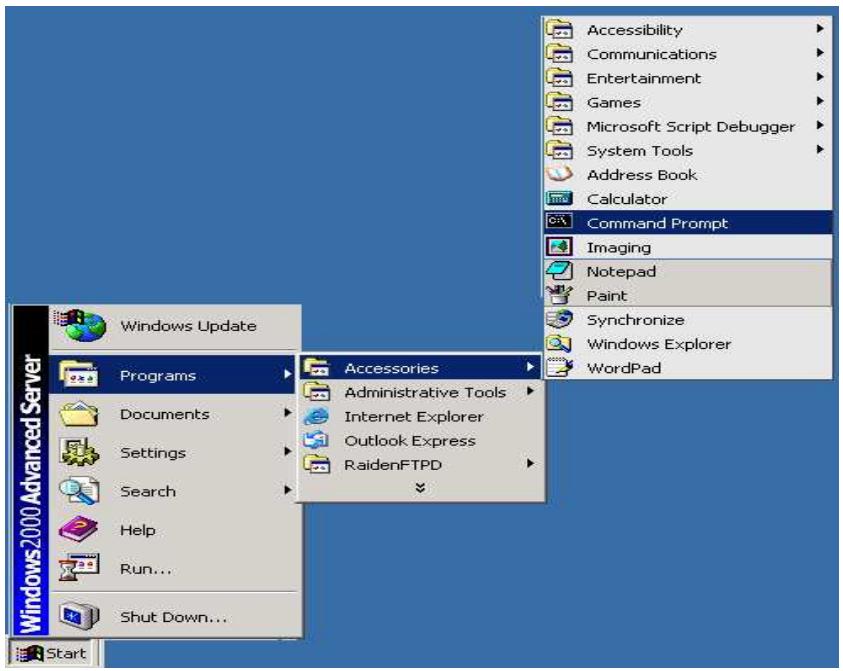Select the Synchronize menu label
843x671 pixels.
click(635, 320)
